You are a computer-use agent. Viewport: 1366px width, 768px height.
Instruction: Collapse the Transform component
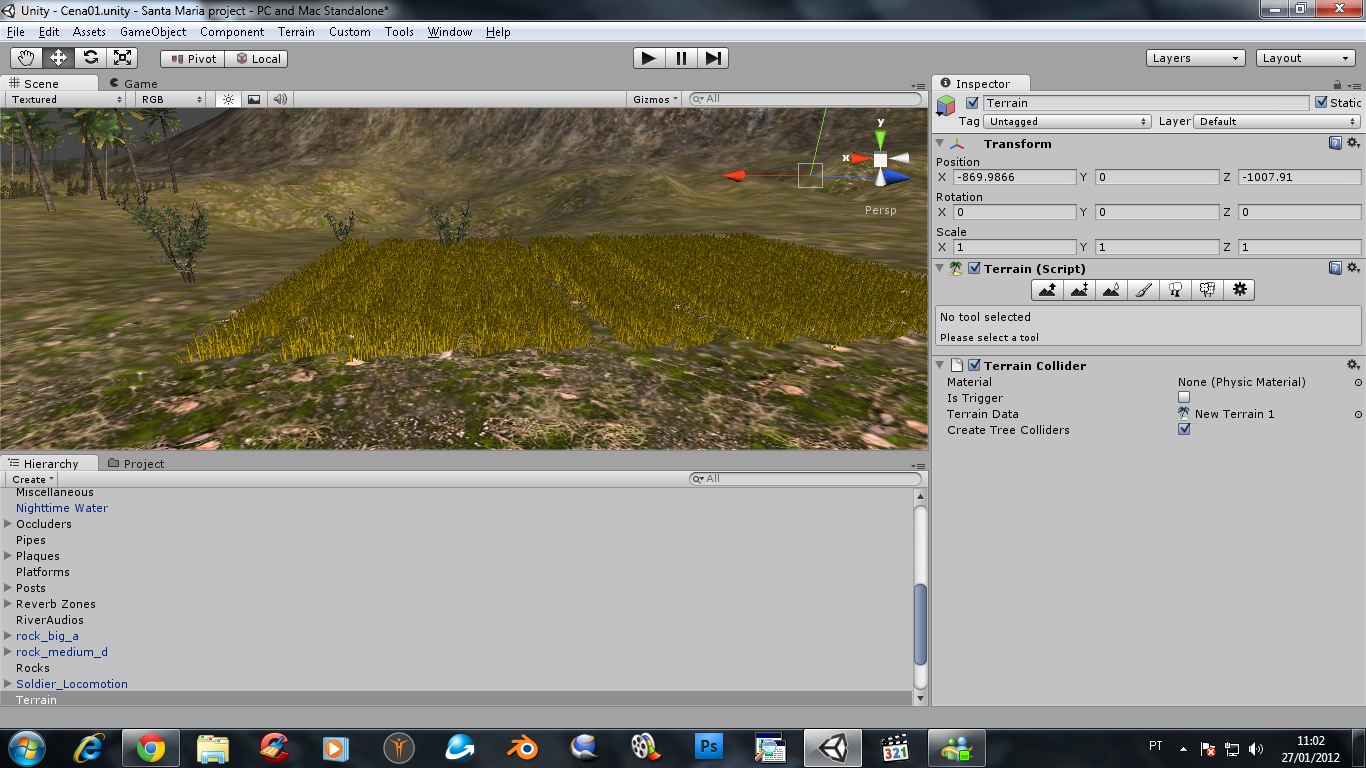938,143
